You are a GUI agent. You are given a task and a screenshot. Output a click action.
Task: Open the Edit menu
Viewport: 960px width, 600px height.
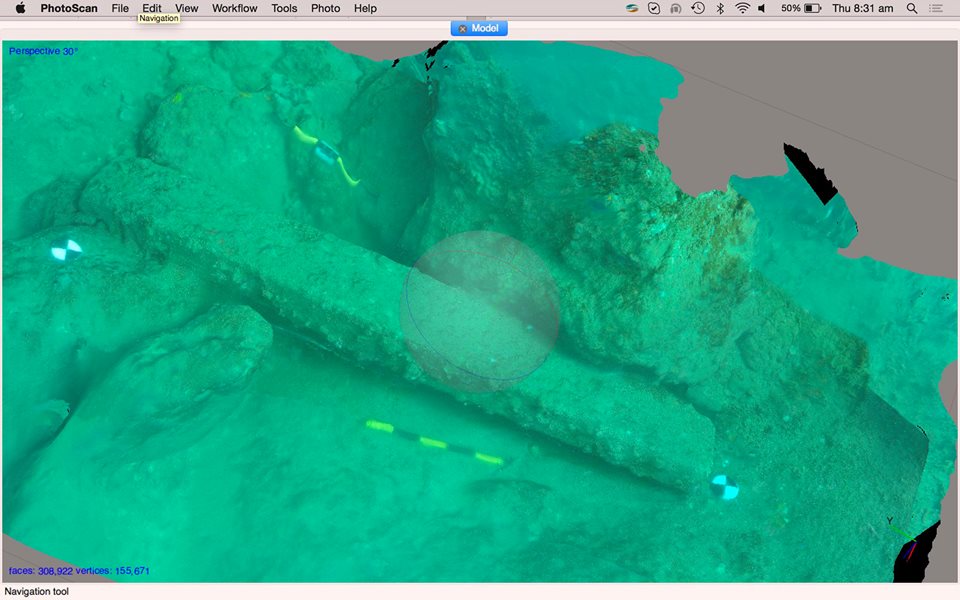(151, 8)
